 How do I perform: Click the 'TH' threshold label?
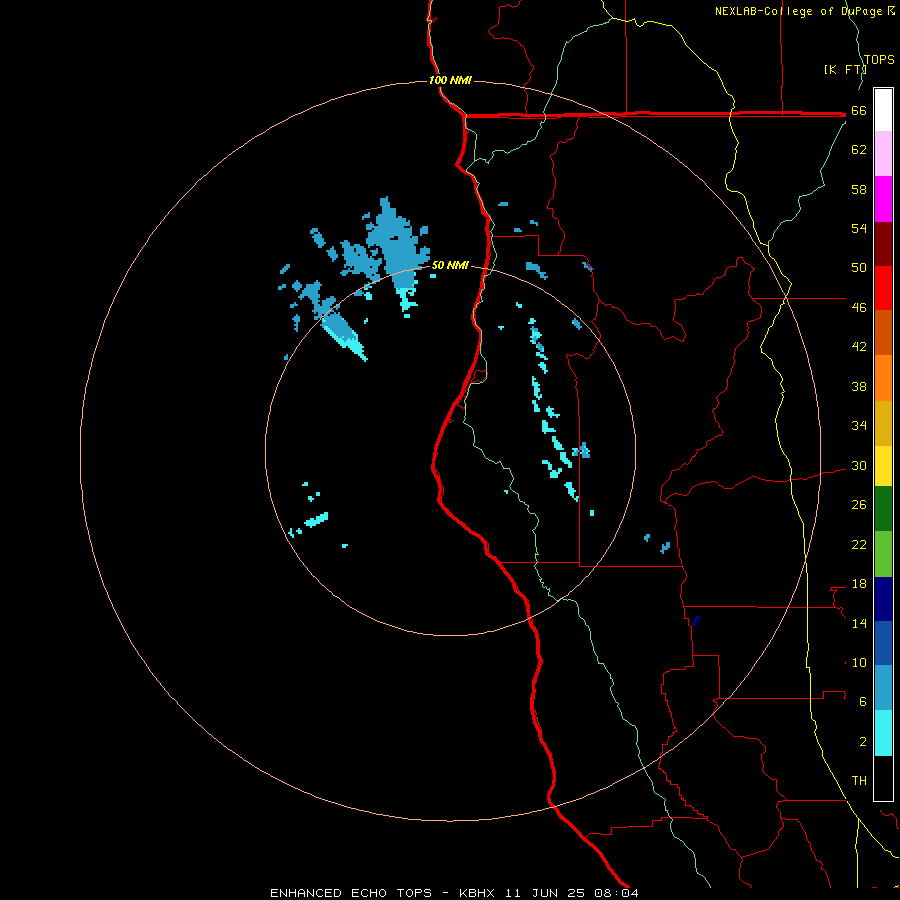tap(859, 781)
